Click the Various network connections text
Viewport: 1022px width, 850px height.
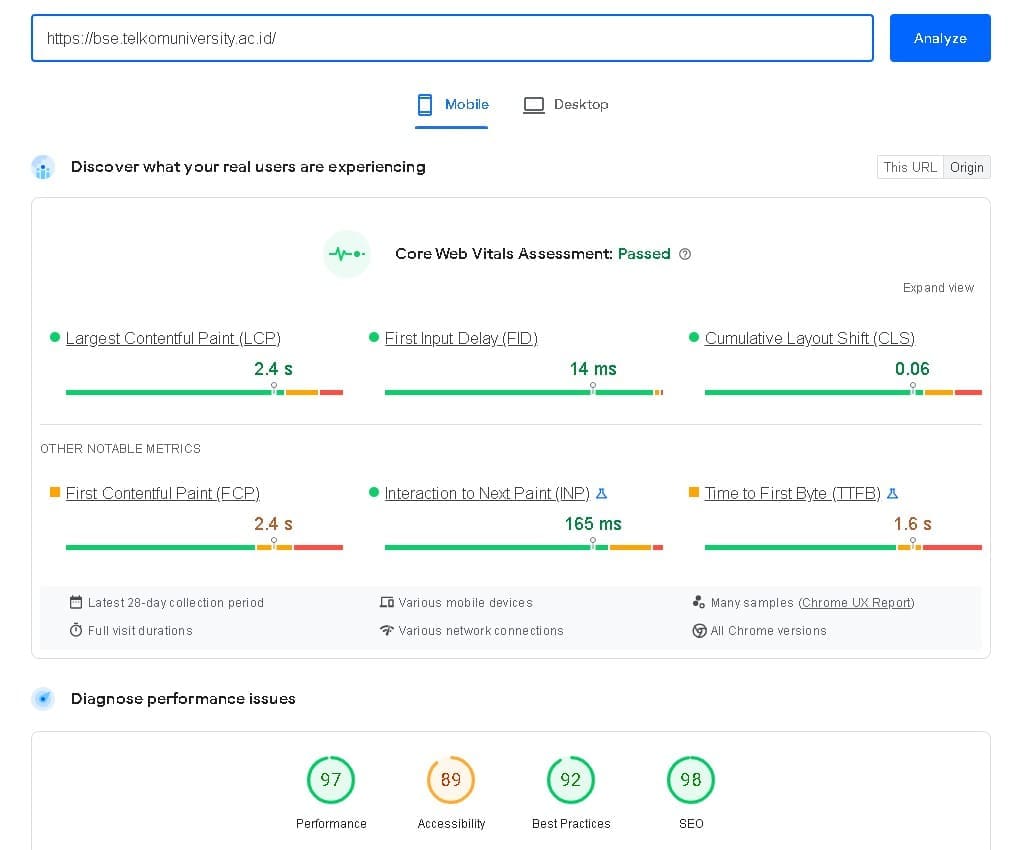pos(481,630)
